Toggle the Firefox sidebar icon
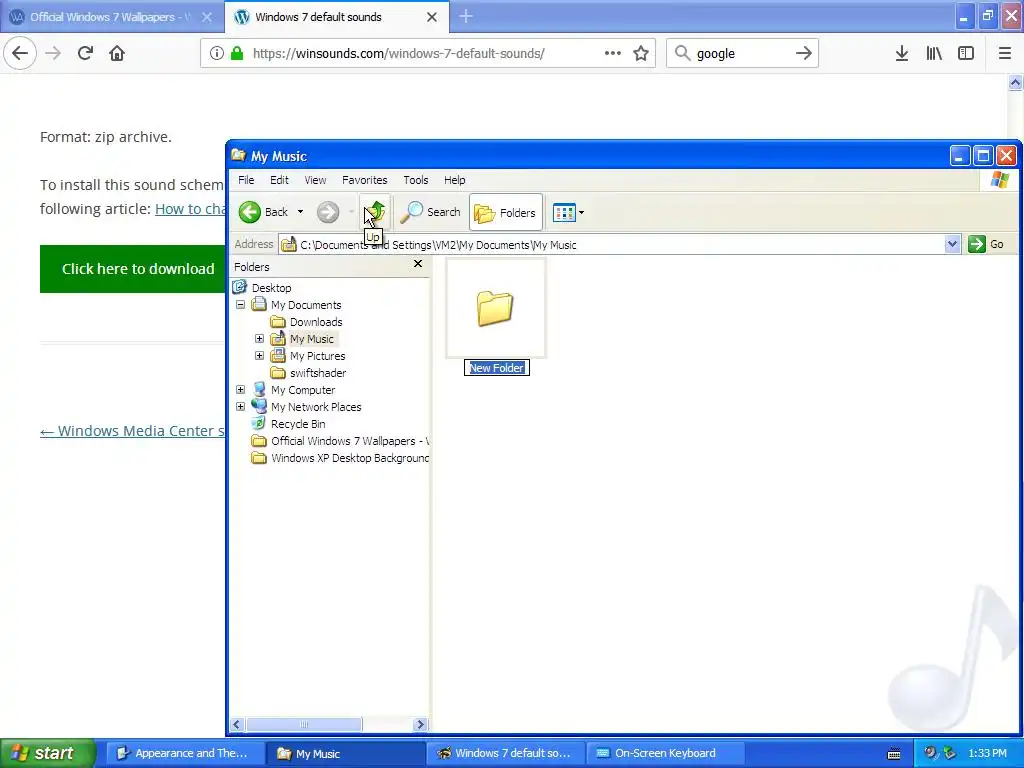1024x768 pixels. (966, 53)
